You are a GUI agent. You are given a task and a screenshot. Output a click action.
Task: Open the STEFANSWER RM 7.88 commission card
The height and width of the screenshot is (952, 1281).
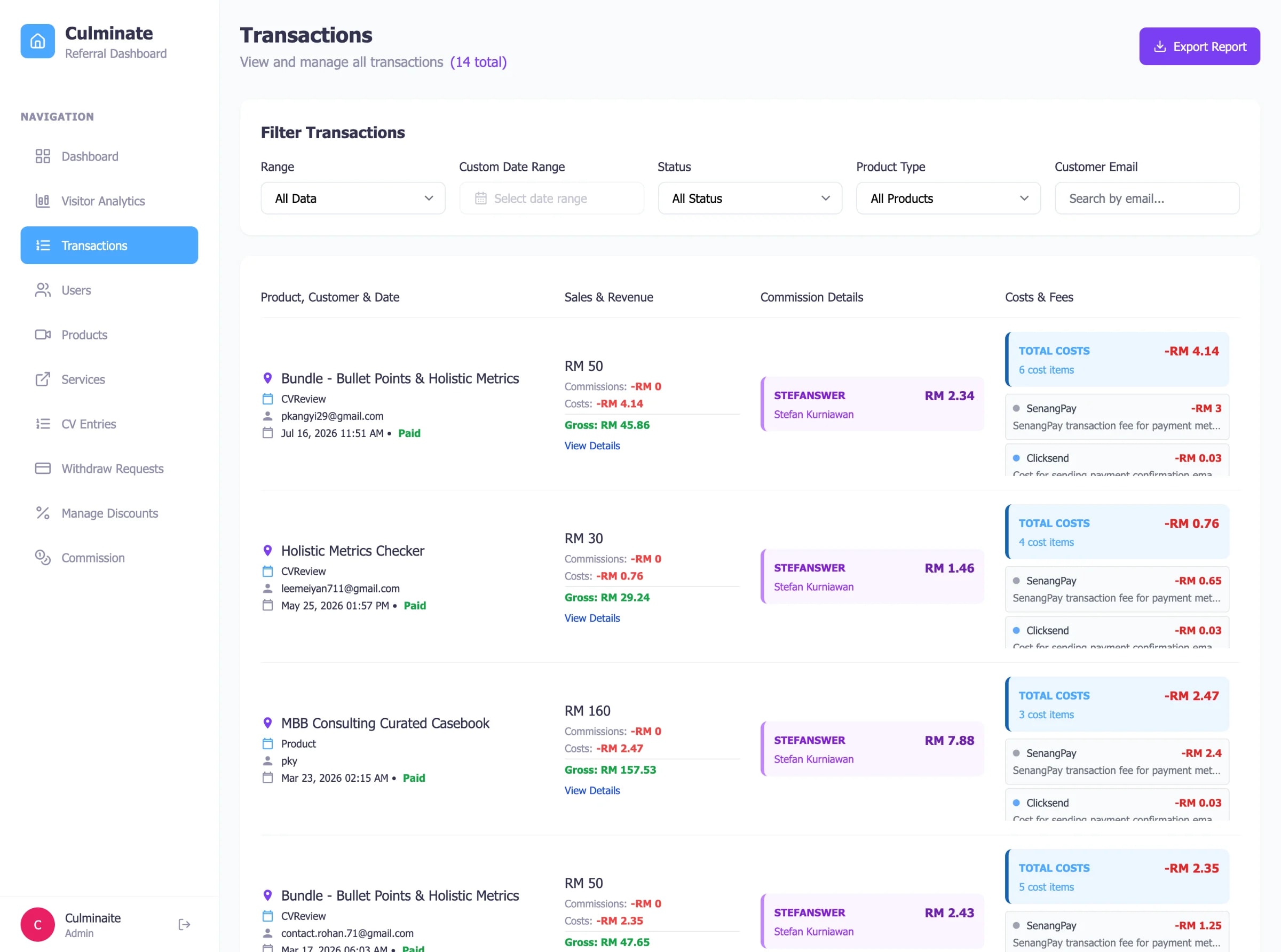pyautogui.click(x=873, y=749)
